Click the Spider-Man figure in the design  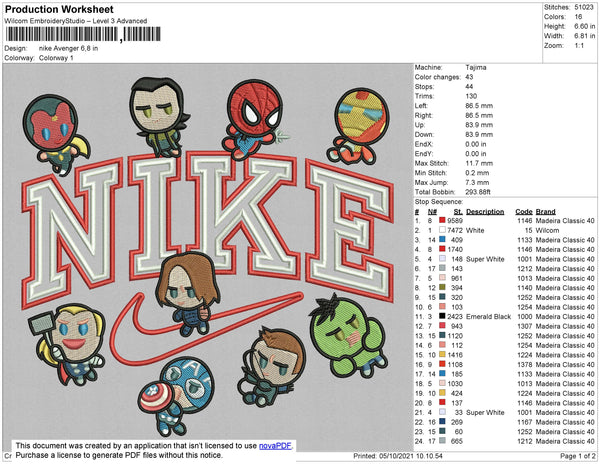[x=253, y=119]
